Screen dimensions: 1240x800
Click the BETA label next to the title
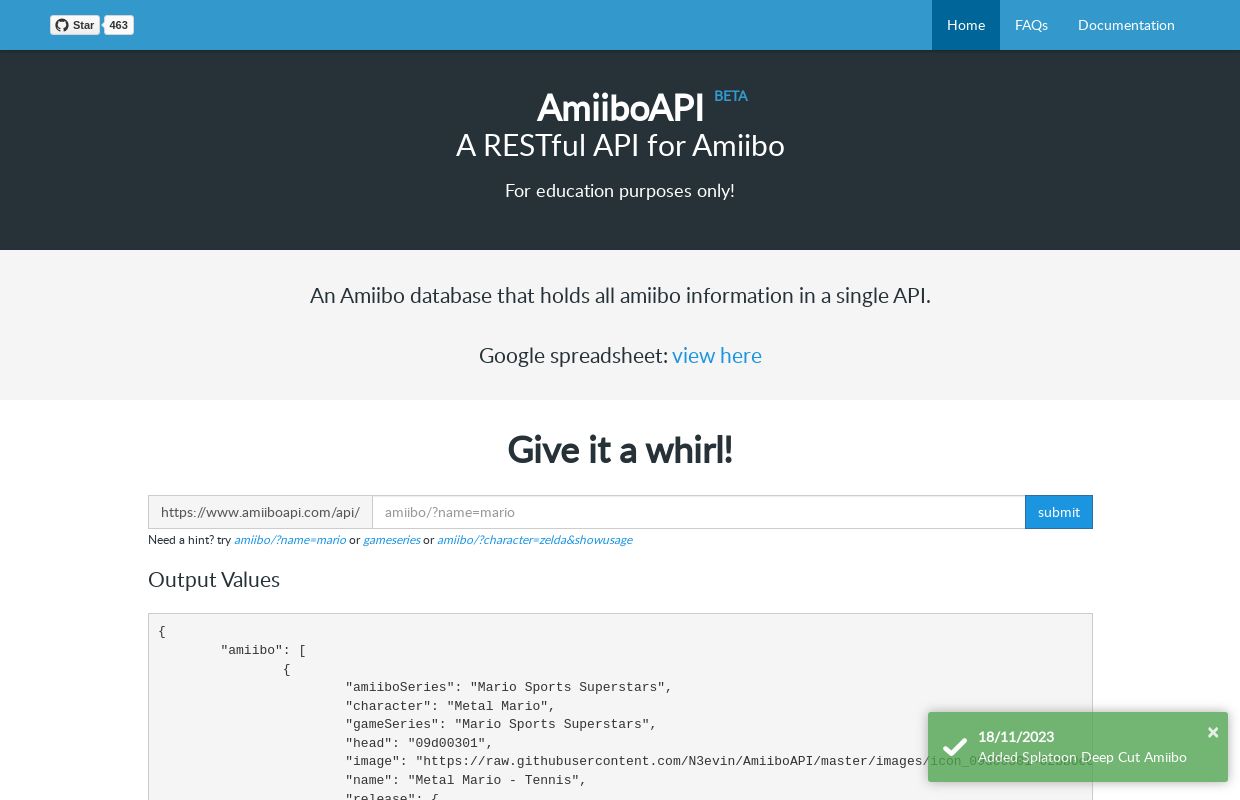click(731, 96)
